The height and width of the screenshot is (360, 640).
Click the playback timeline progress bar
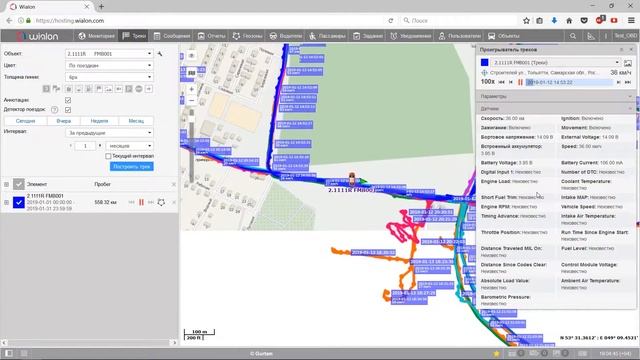[x=569, y=82]
